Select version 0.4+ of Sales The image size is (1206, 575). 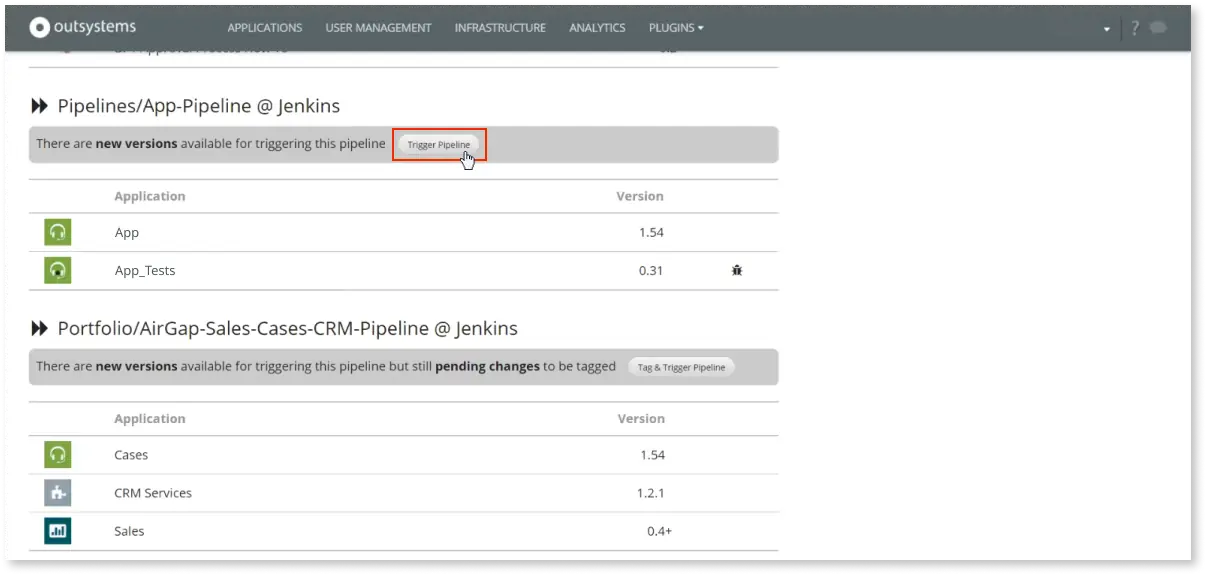click(659, 531)
